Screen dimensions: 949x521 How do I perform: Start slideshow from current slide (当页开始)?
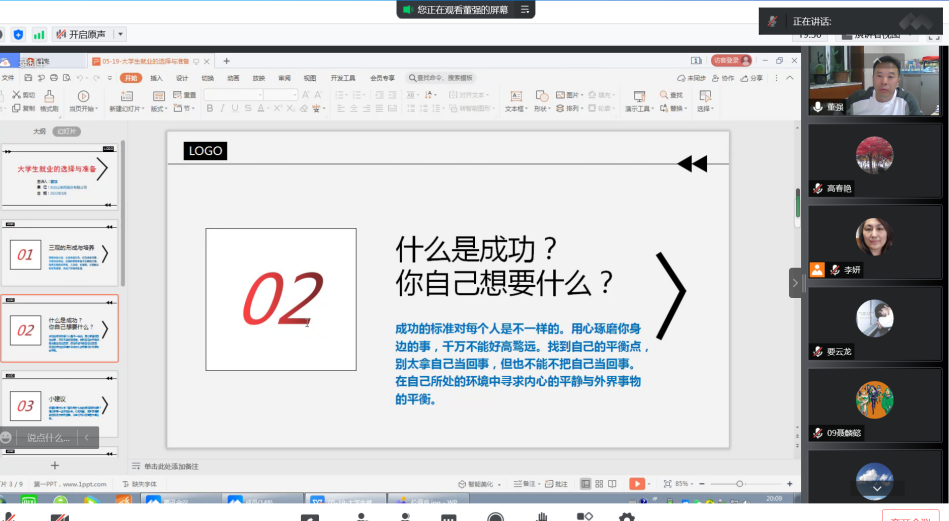click(83, 102)
